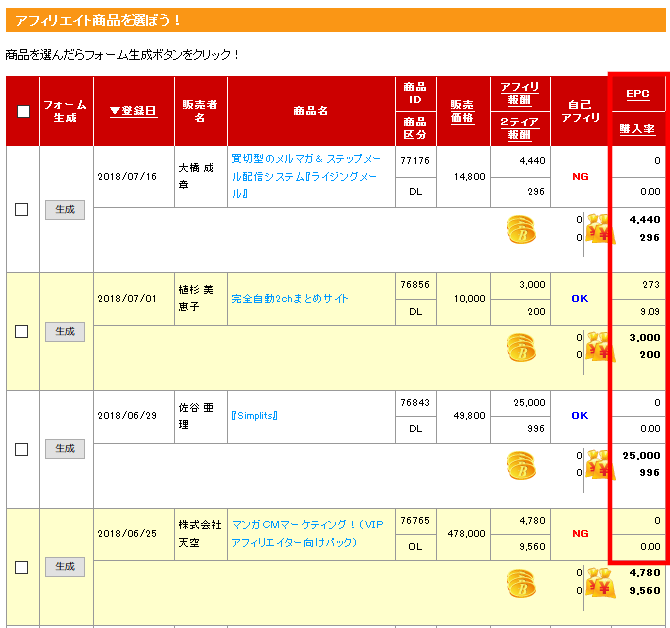This screenshot has height=628, width=670.
Task: Click NG status for product 77176
Action: [580, 176]
